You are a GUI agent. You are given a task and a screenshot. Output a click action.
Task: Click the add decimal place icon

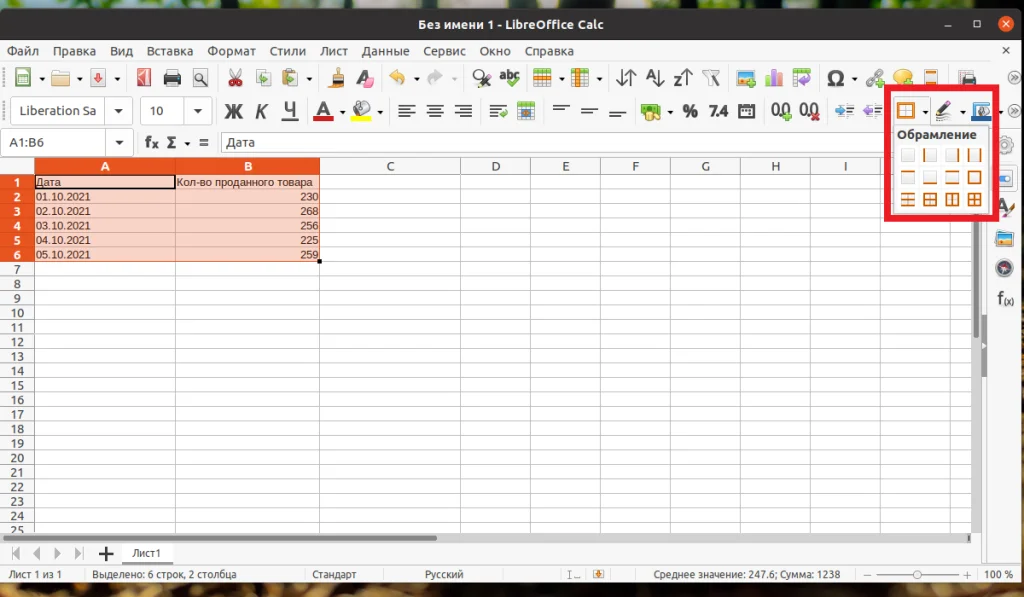tap(780, 112)
